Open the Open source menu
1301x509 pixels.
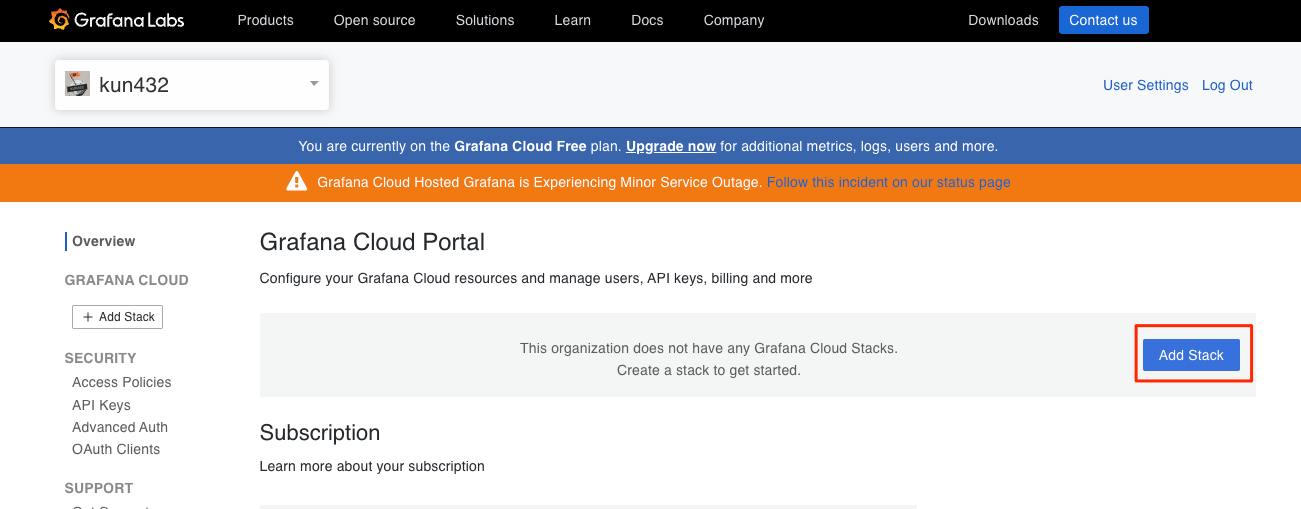coord(374,20)
